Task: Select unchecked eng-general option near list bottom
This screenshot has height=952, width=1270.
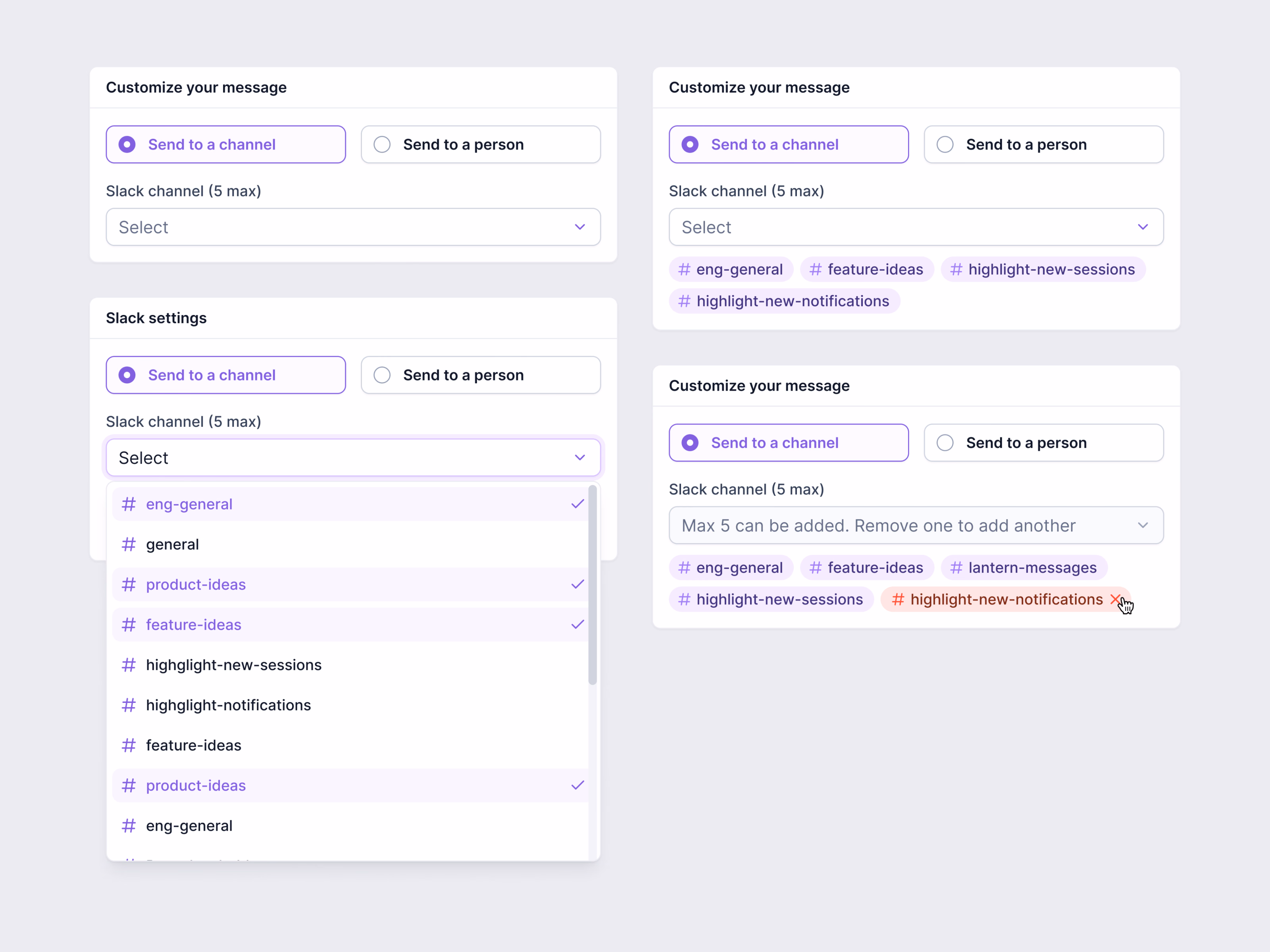Action: click(350, 826)
